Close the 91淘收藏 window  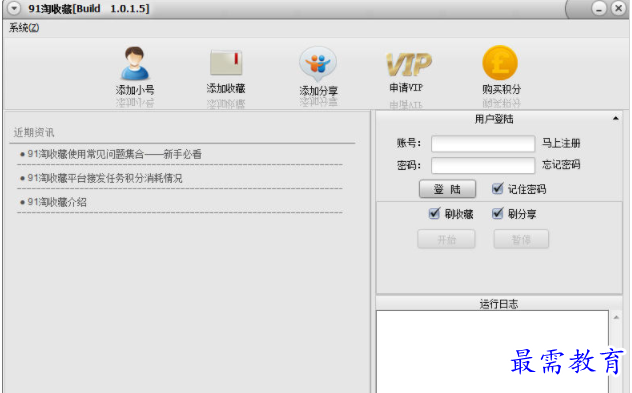pyautogui.click(x=618, y=8)
